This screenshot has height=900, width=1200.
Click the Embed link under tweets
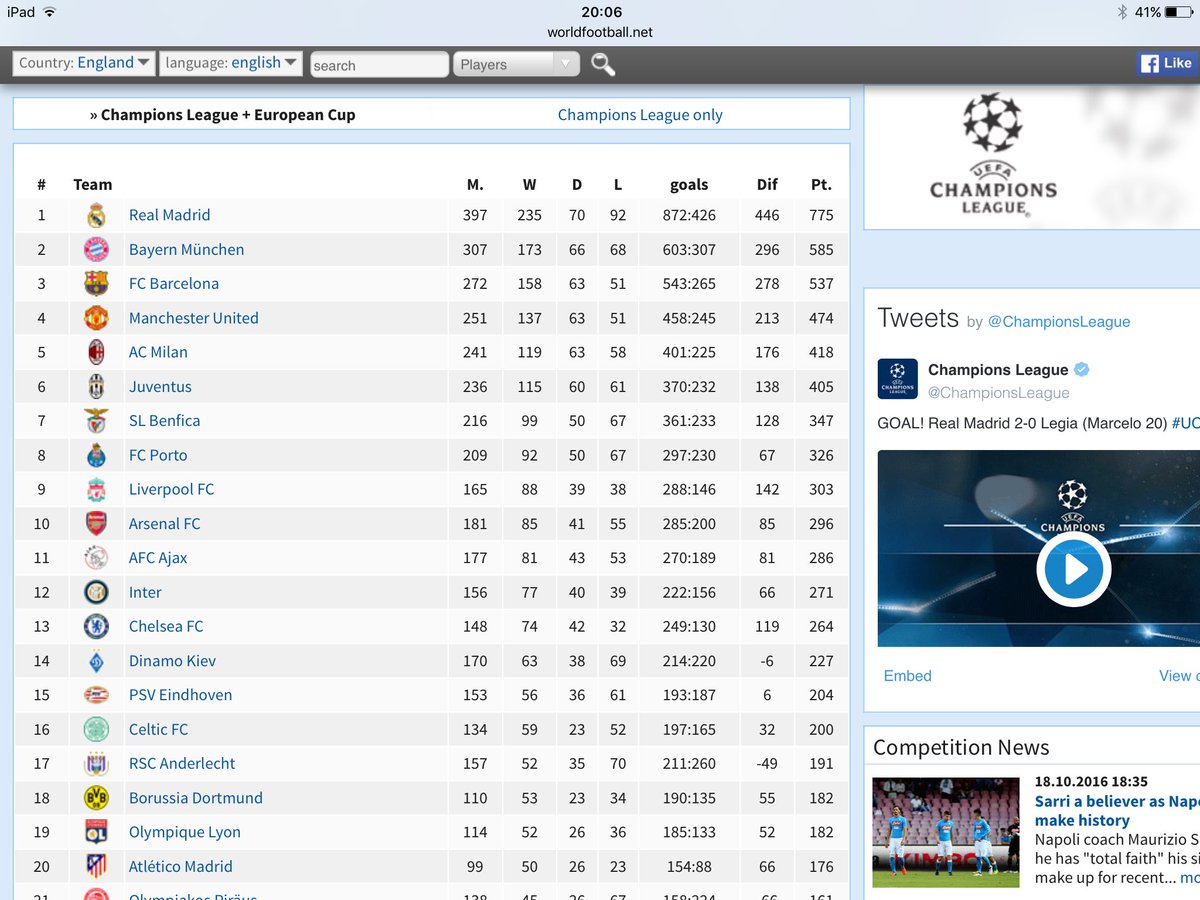click(x=907, y=676)
